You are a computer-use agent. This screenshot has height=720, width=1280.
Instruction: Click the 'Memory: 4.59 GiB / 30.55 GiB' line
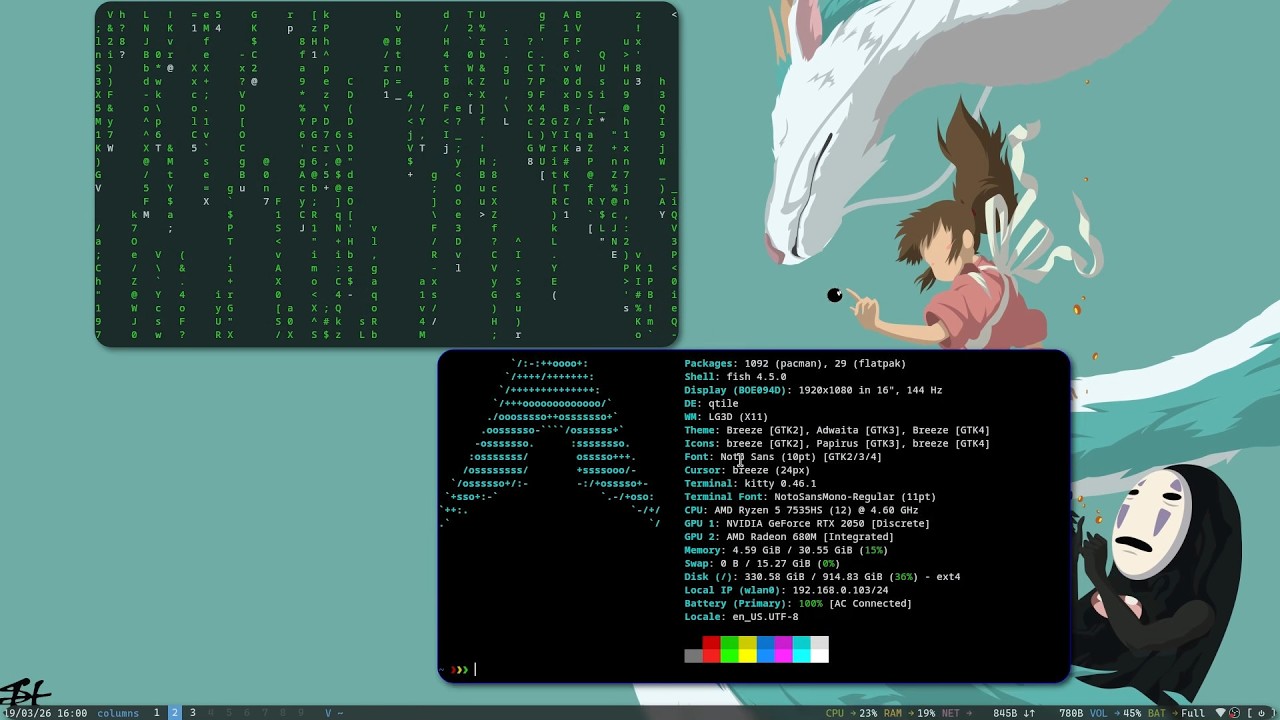click(x=786, y=550)
